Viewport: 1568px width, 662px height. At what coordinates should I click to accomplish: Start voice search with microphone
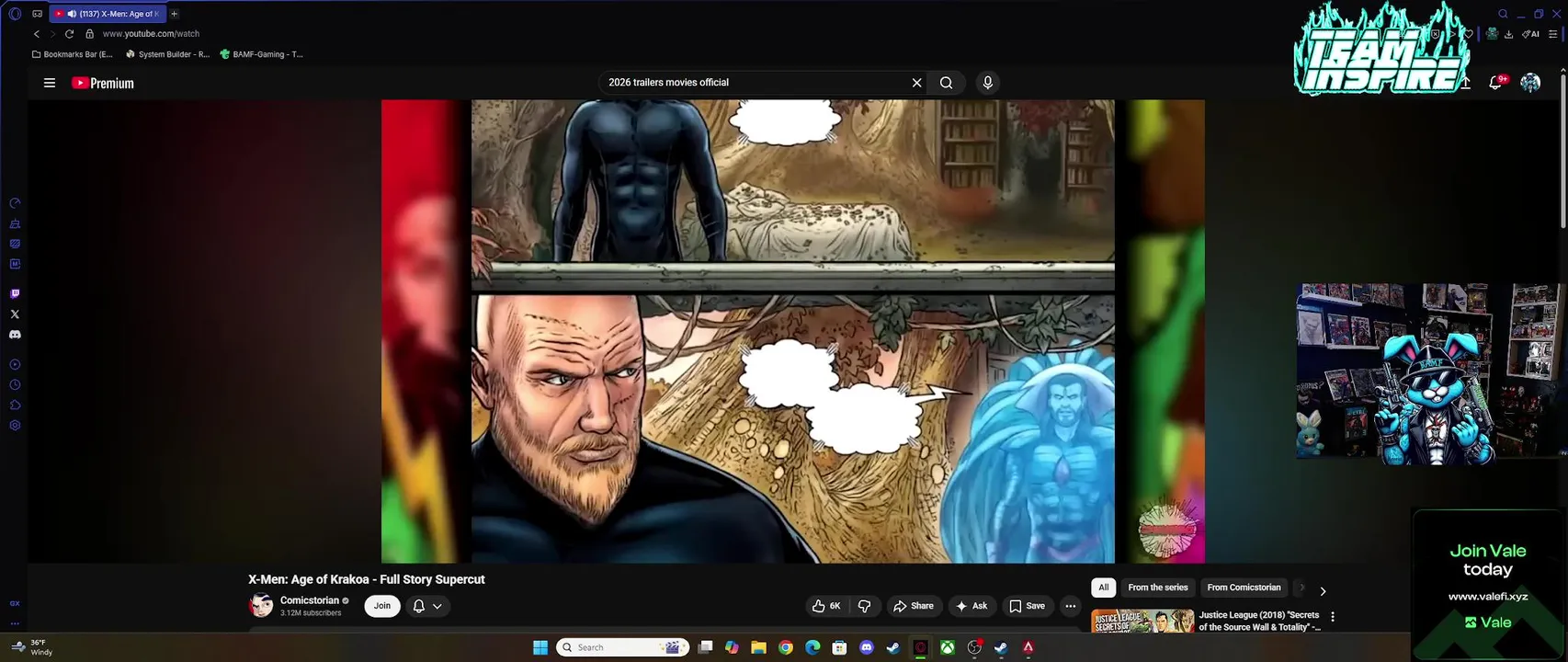click(987, 83)
